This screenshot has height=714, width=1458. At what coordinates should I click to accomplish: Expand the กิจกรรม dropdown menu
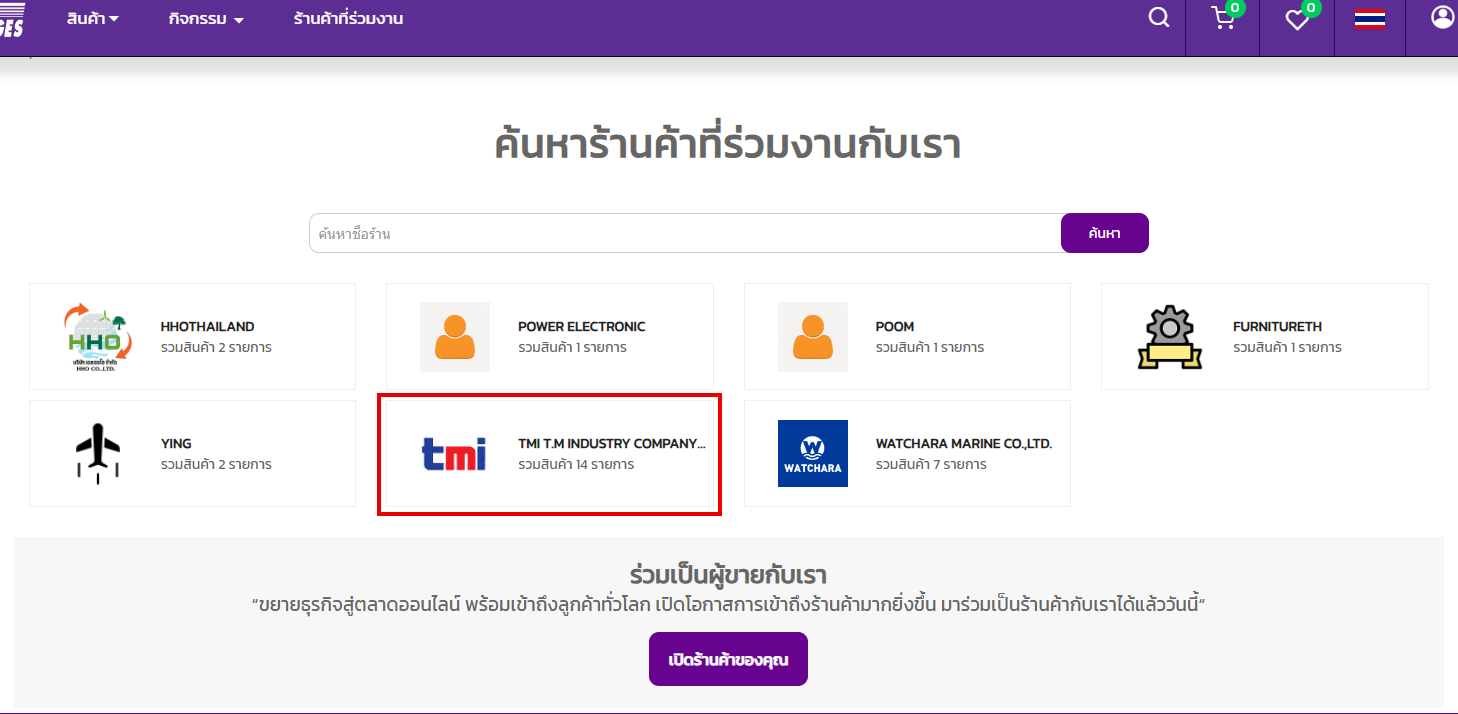click(206, 19)
